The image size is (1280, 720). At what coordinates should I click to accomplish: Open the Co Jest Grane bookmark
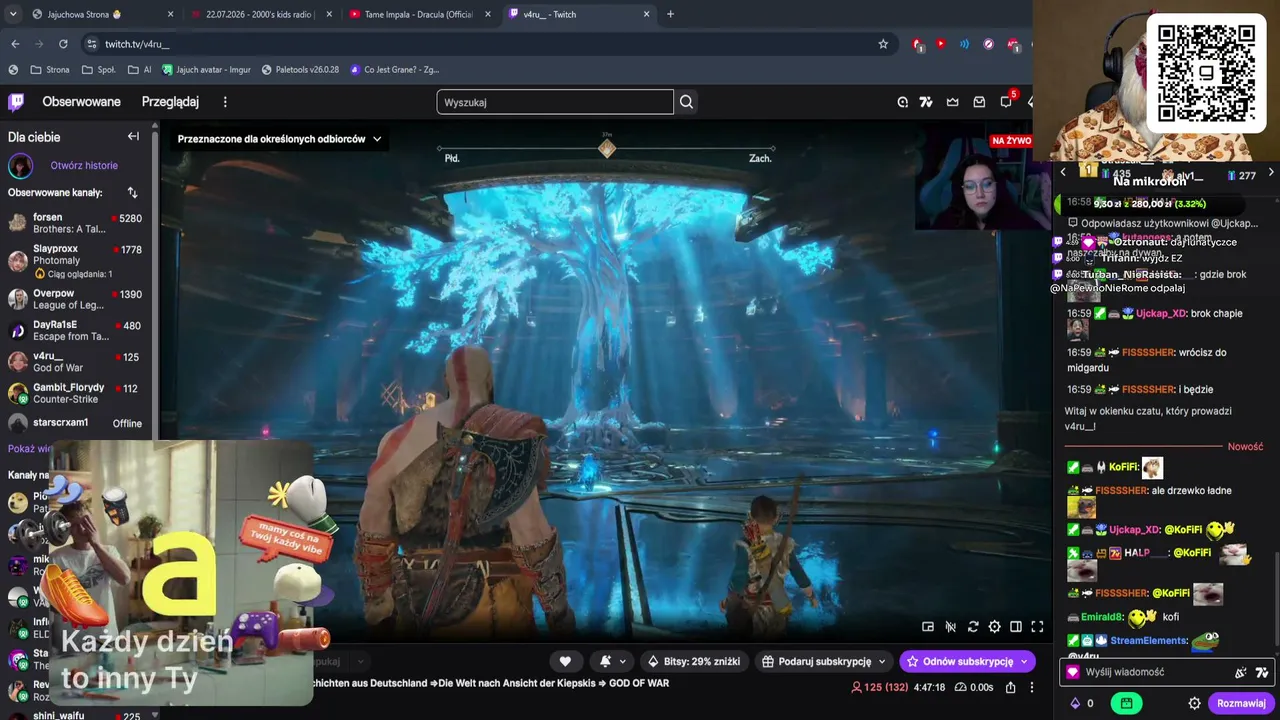394,70
